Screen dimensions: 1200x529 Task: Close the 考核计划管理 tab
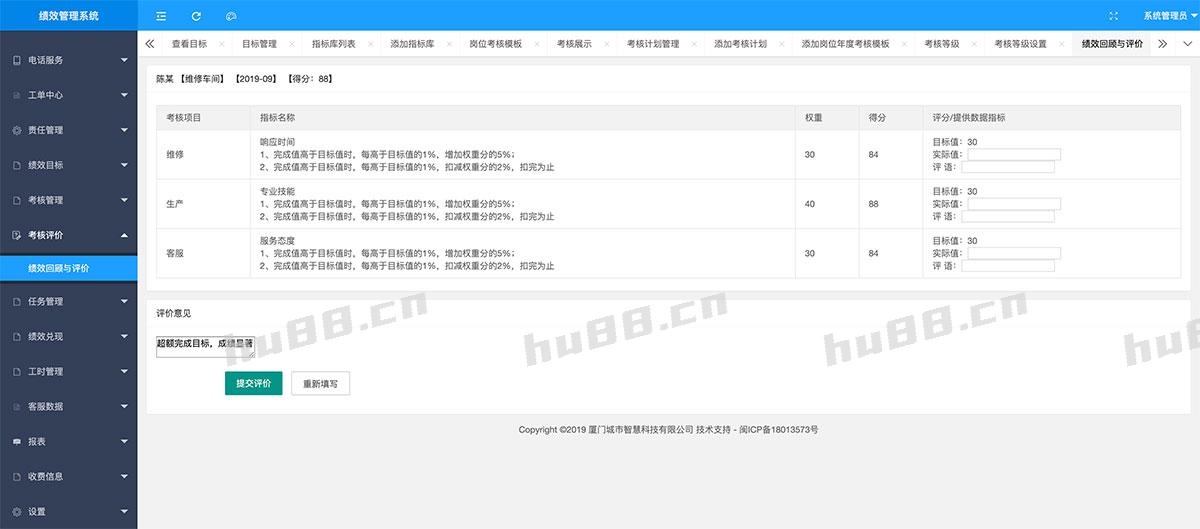(693, 44)
